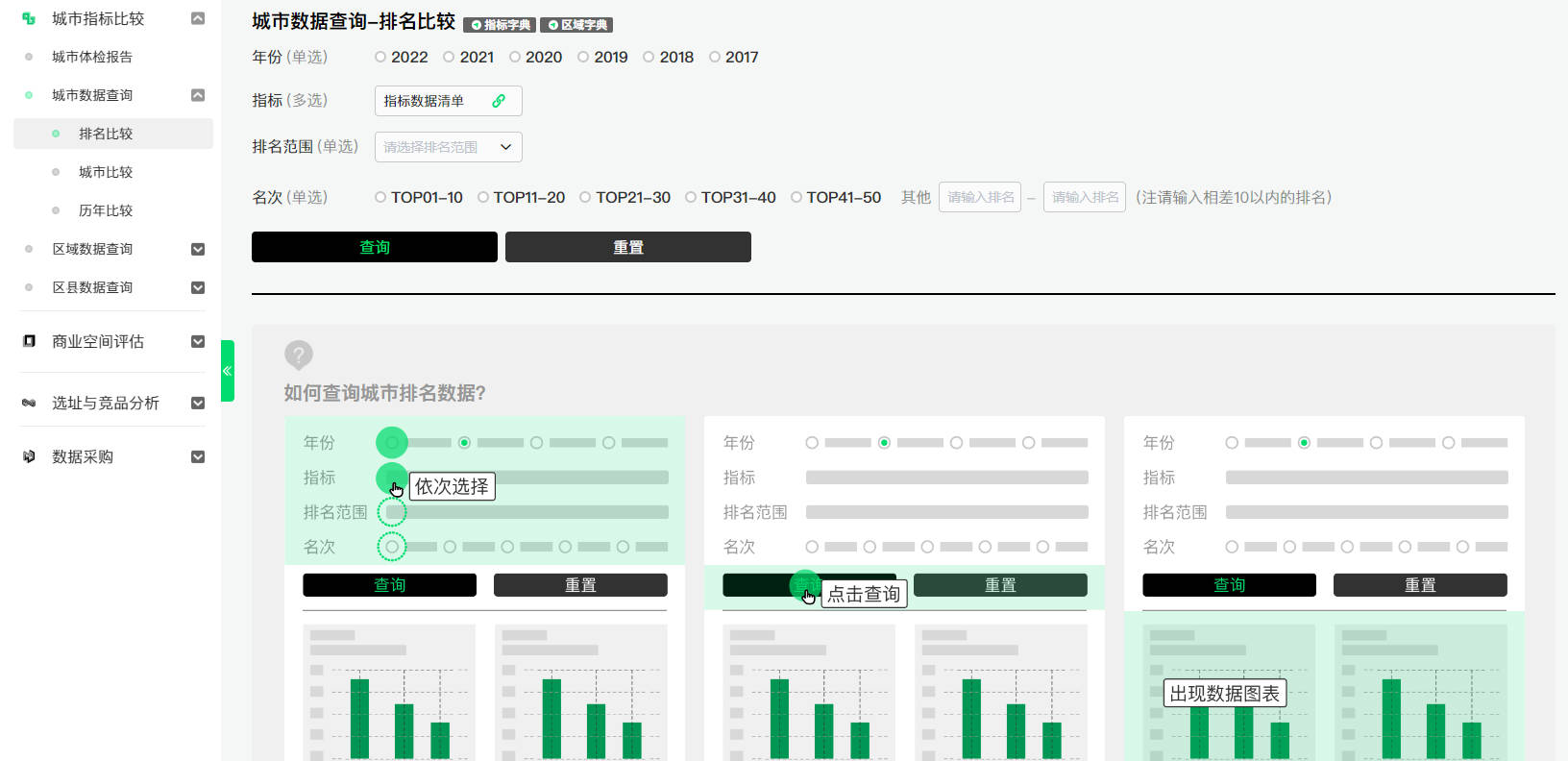Open the 区域字典 dictionary badge
The image size is (1568, 761).
(576, 25)
